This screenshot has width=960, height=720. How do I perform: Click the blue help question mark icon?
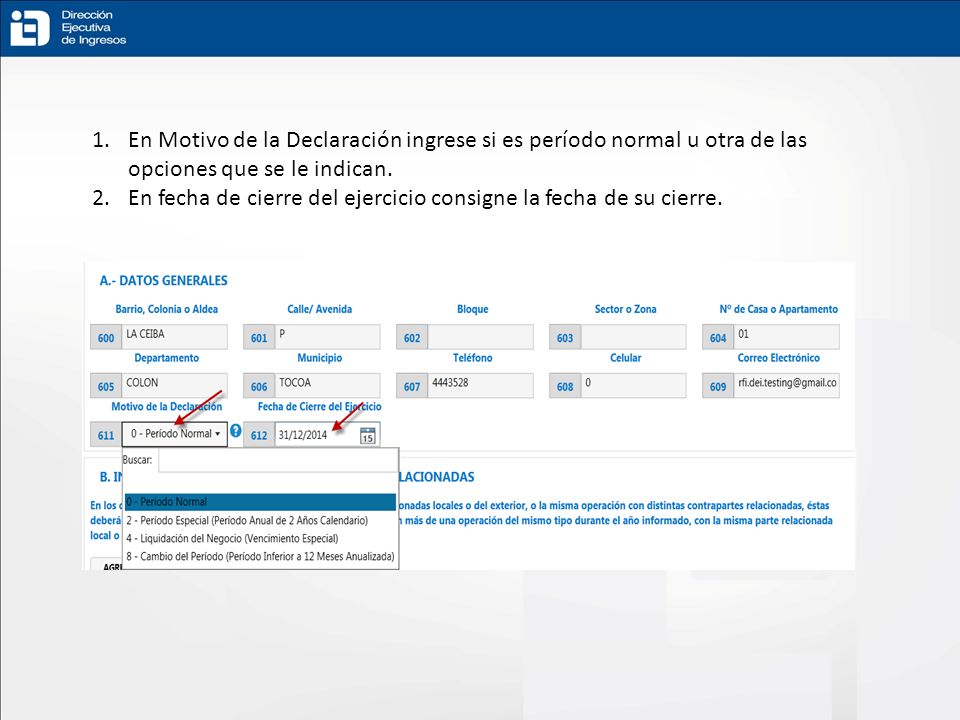coord(236,431)
